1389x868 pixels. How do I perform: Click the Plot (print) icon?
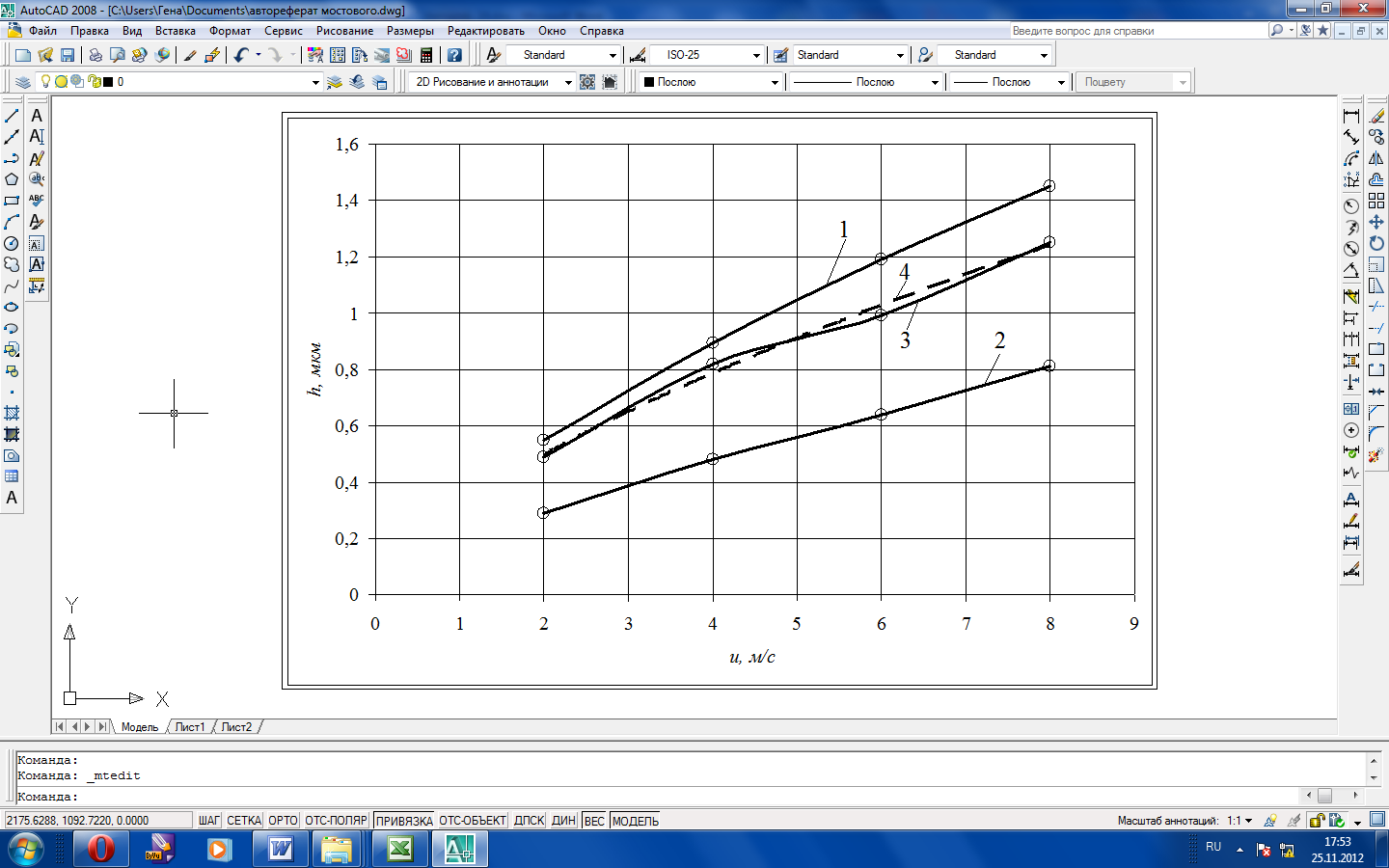click(95, 55)
